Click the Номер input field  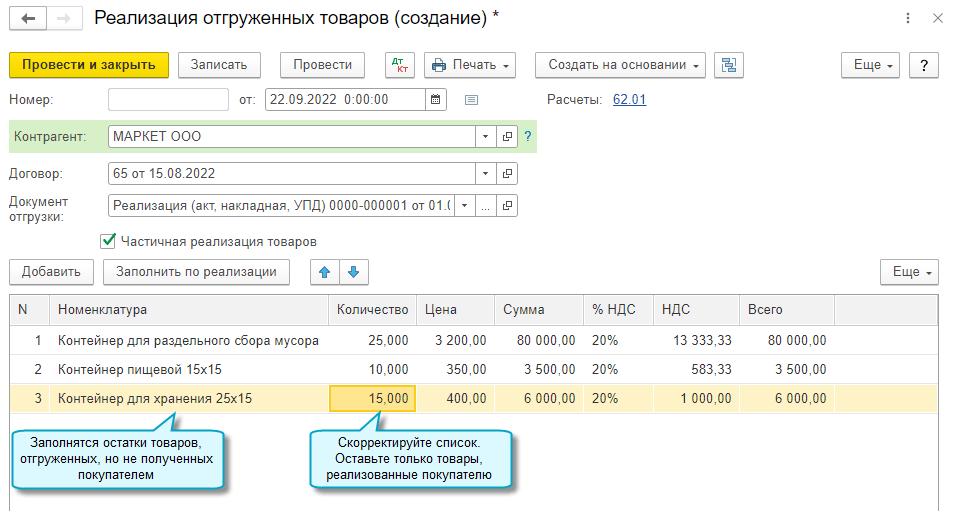coord(168,100)
